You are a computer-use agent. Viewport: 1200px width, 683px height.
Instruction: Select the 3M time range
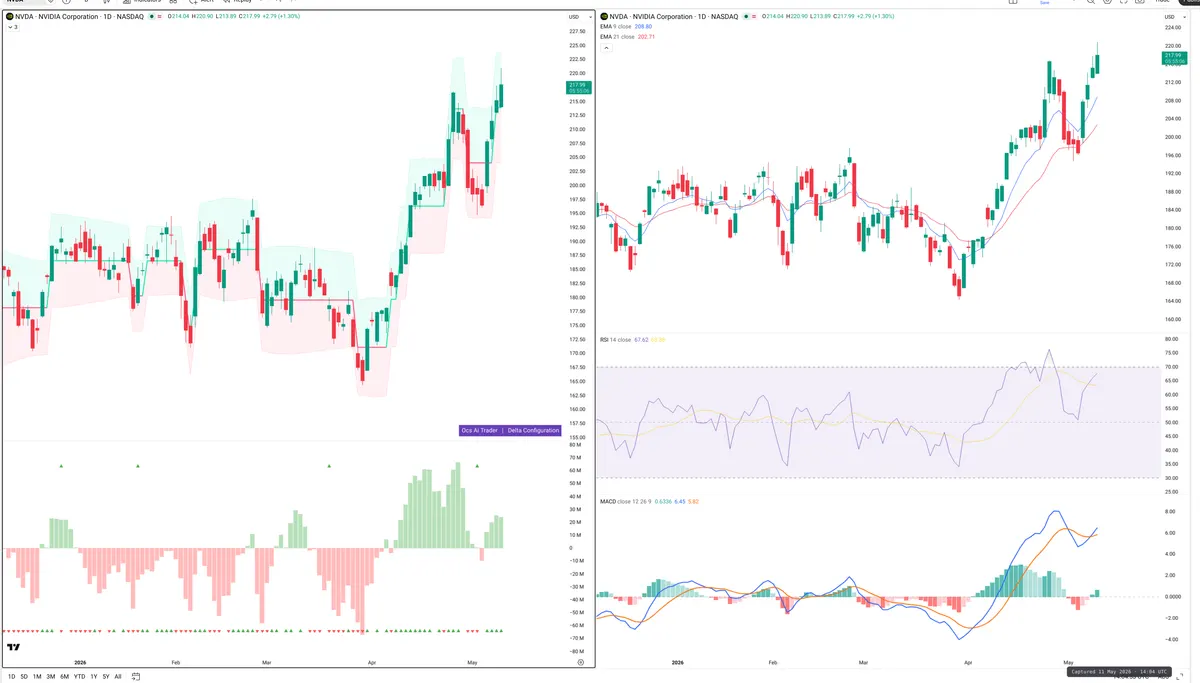point(51,677)
